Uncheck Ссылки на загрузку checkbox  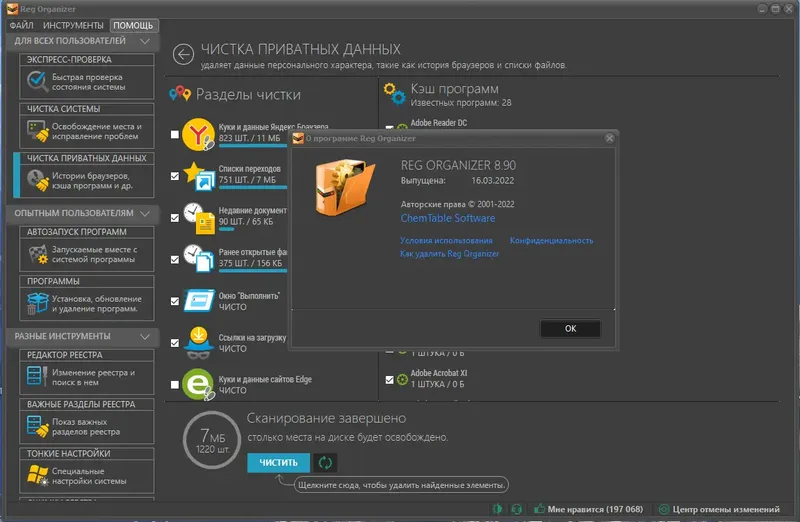pos(174,343)
